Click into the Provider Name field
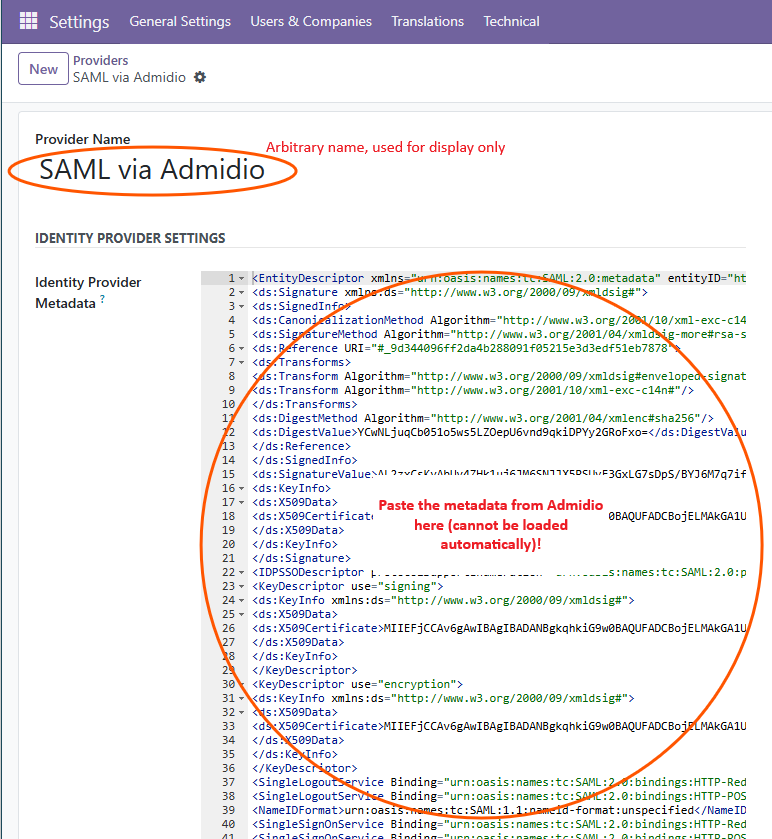Viewport: 772px width, 839px height. point(152,170)
